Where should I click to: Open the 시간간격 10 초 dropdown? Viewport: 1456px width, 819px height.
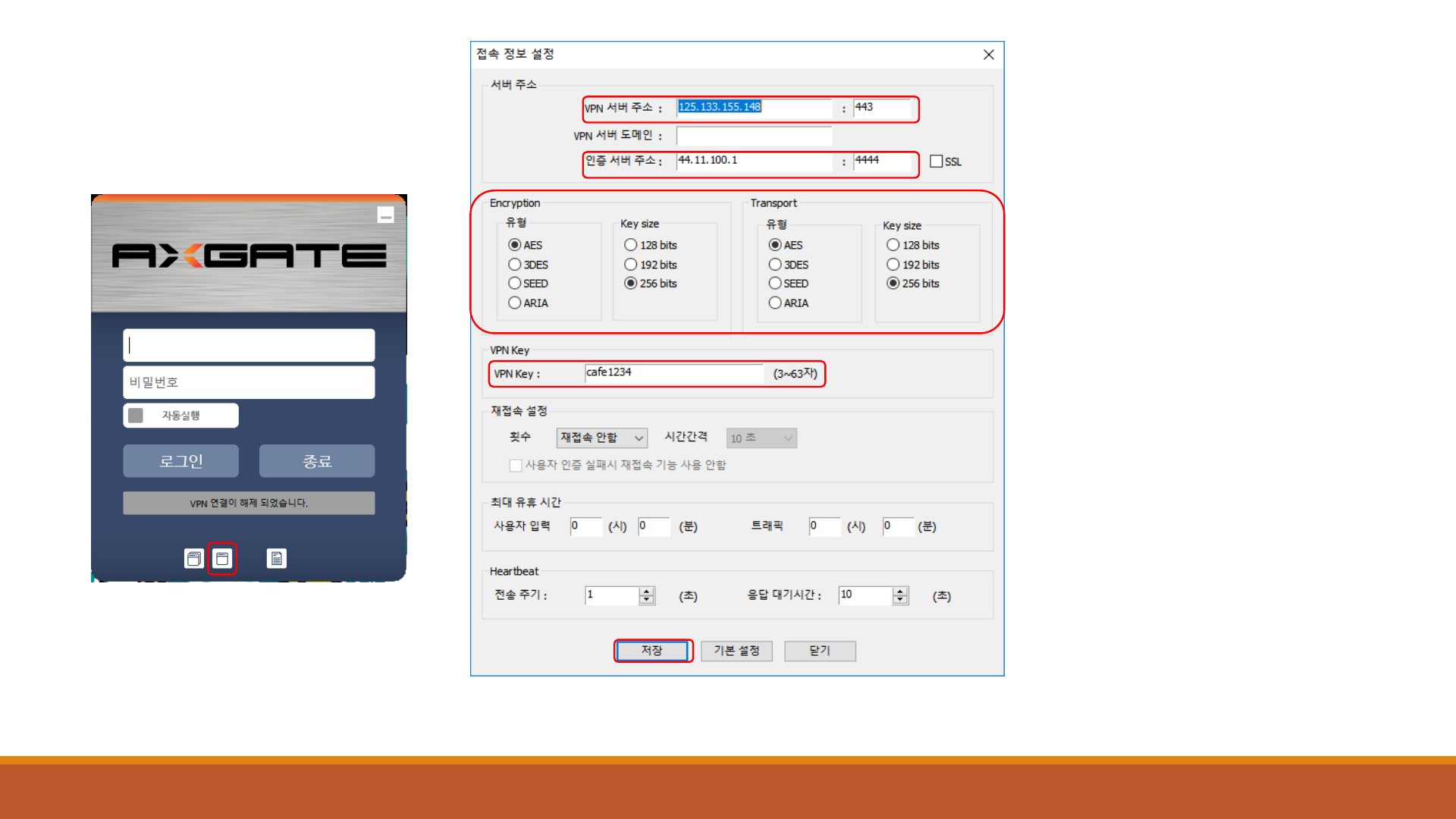761,438
